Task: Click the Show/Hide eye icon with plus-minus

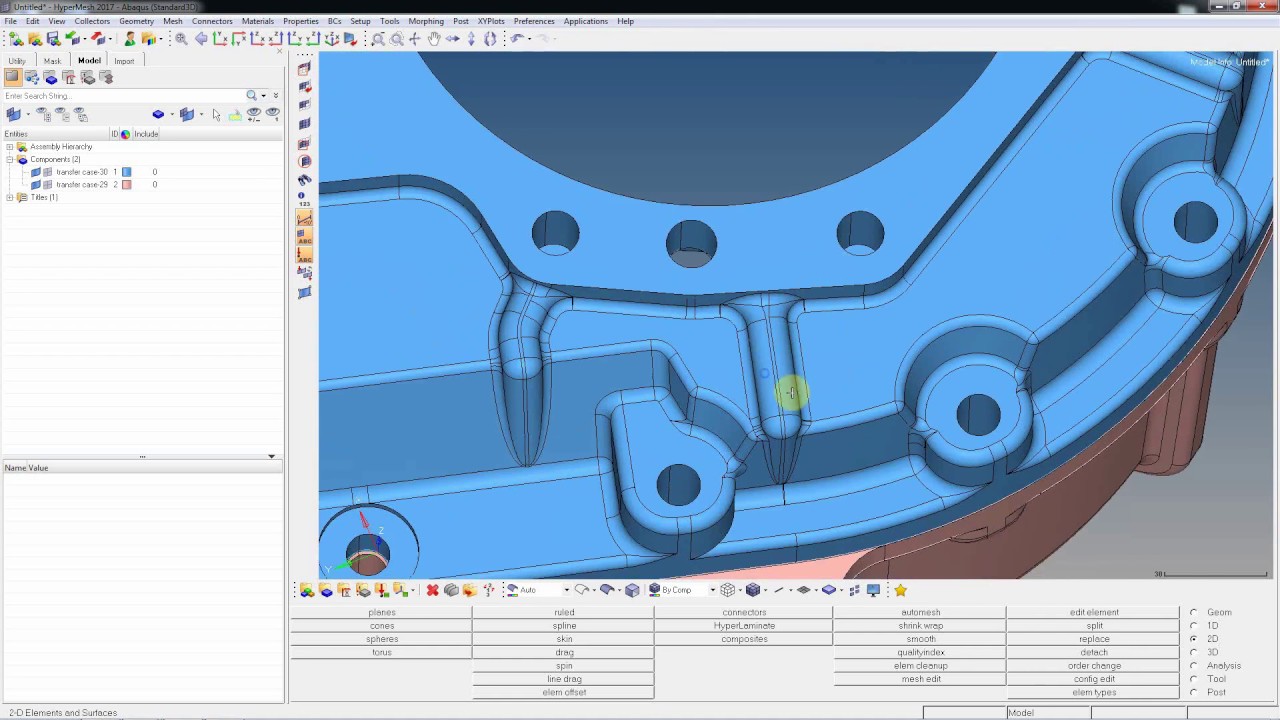Action: (x=253, y=114)
